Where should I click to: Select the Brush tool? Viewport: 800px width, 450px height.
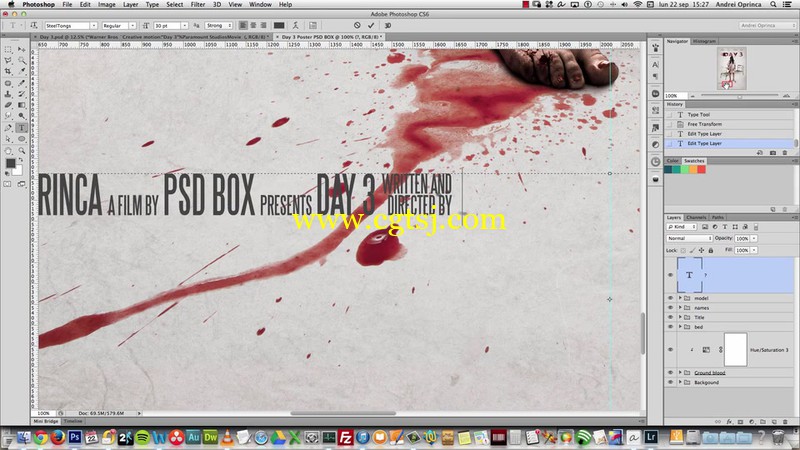[x=21, y=83]
